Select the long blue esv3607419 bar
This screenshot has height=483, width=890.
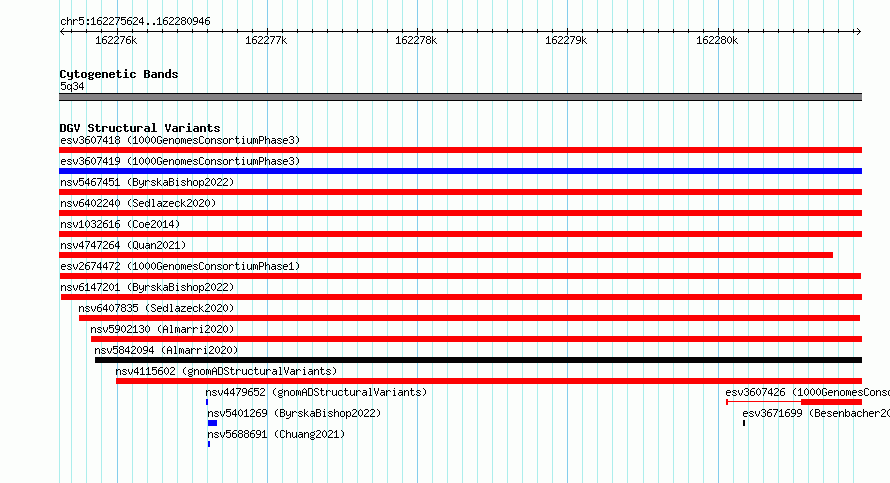tap(460, 171)
